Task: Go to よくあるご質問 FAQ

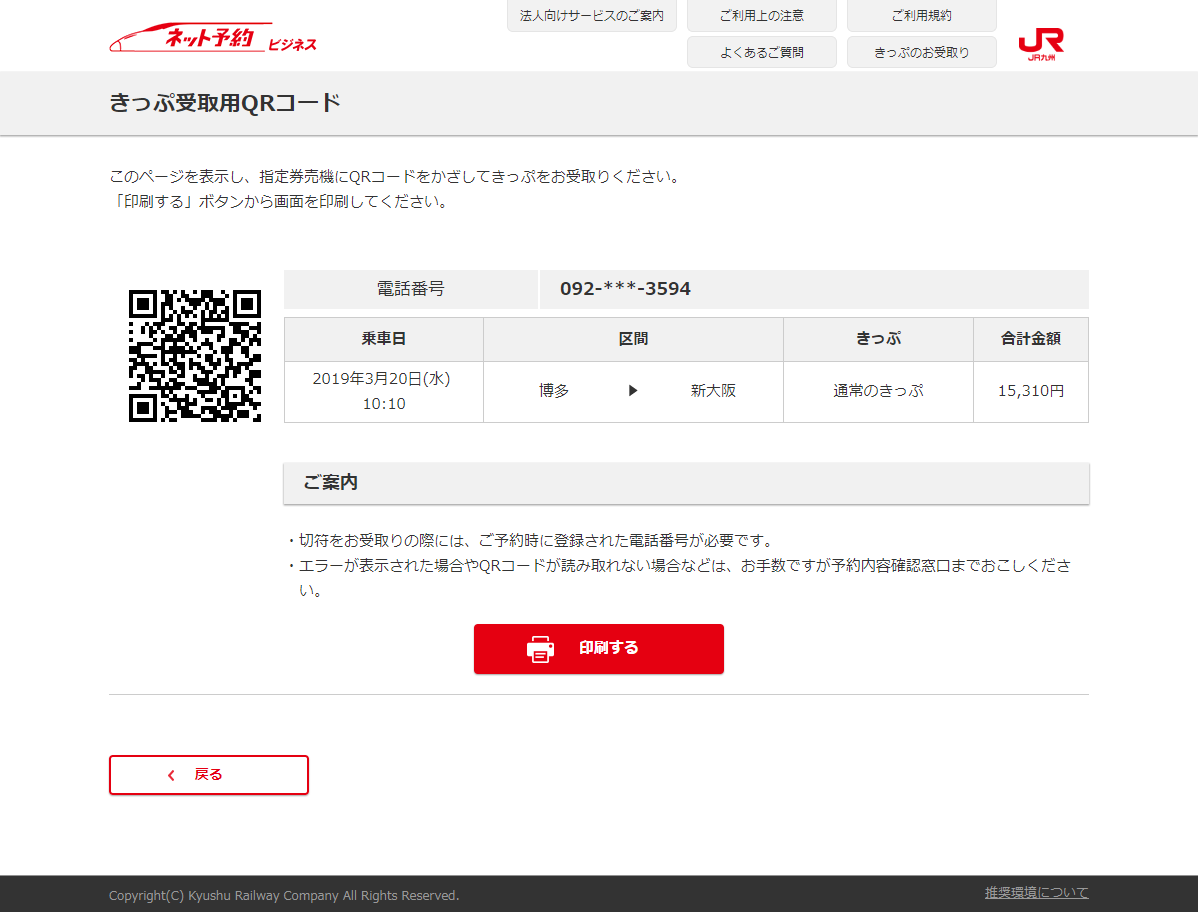Action: [x=761, y=52]
